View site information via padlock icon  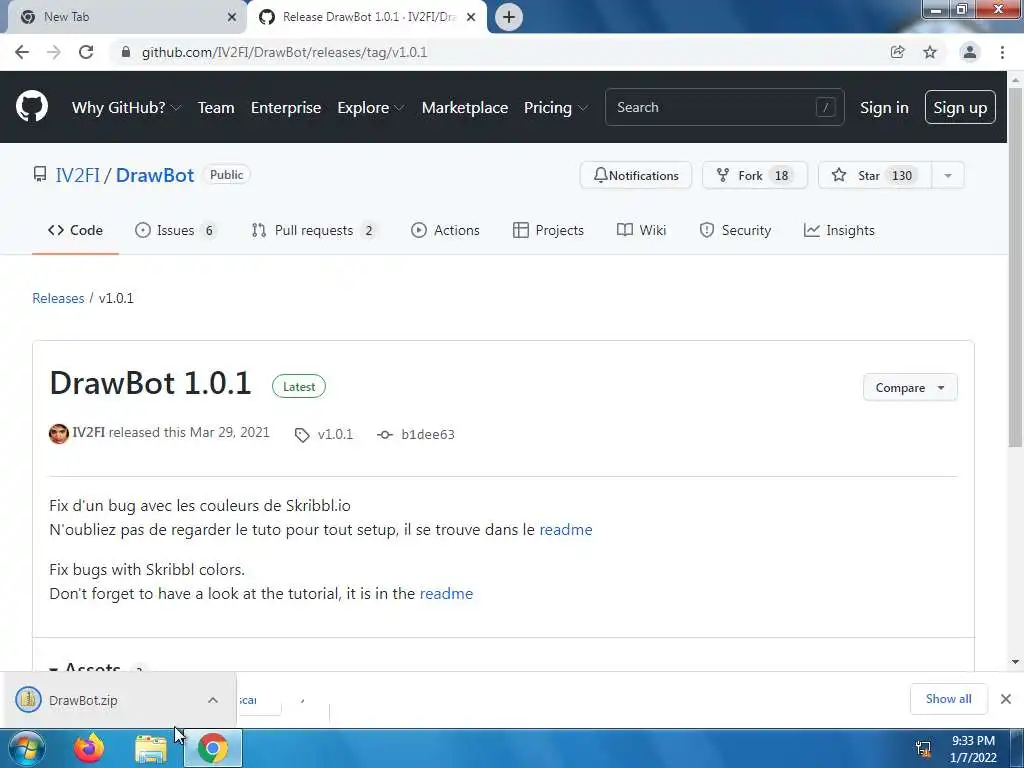(126, 52)
